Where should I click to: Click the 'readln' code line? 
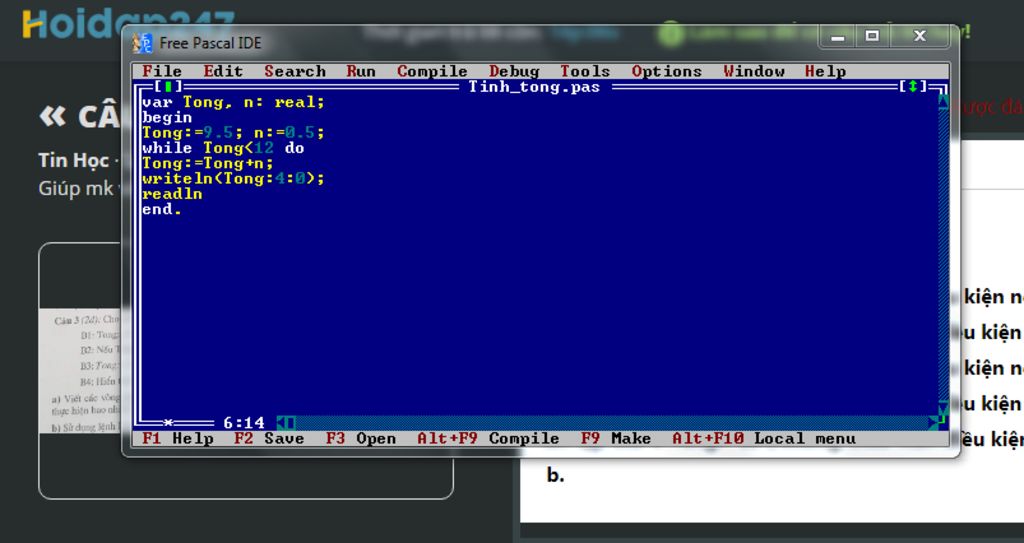[x=172, y=194]
